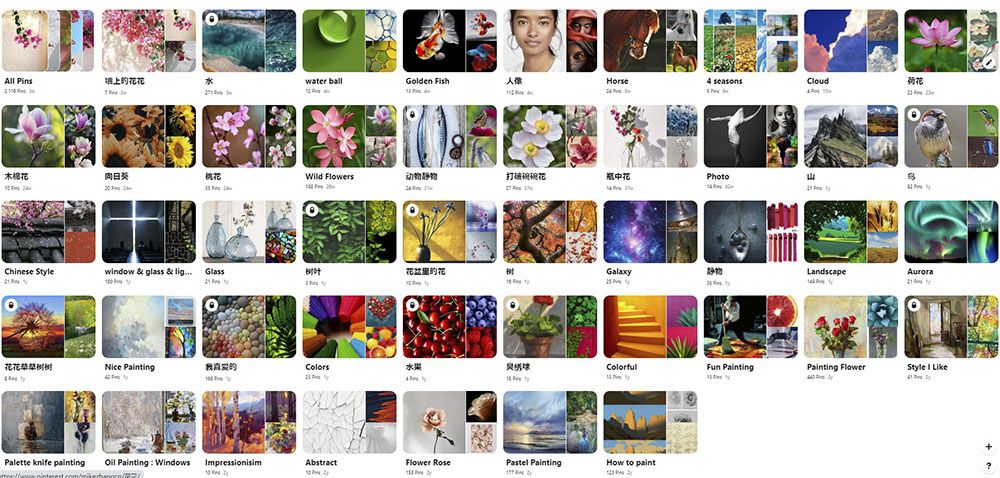This screenshot has width=1000, height=478.
Task: Open the All Pins board title
Action: pyautogui.click(x=18, y=81)
